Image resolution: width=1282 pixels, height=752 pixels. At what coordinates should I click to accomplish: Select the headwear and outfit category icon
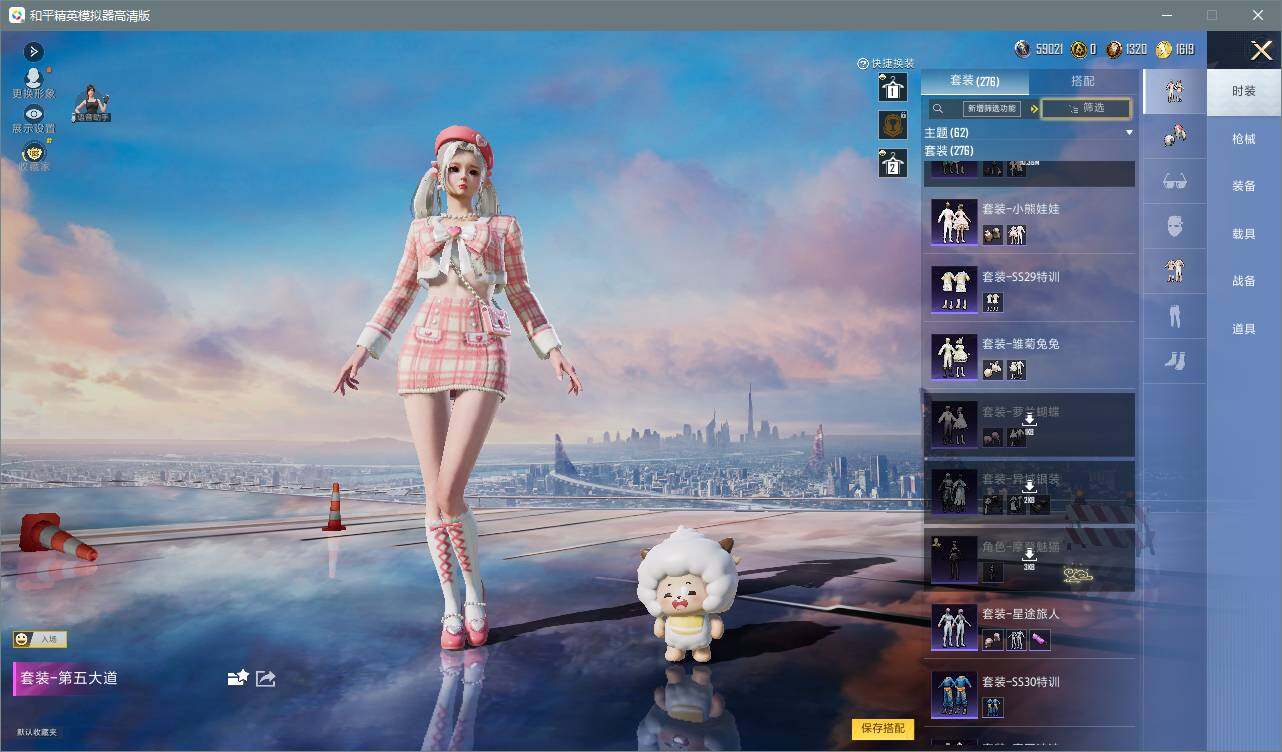coord(1175,136)
